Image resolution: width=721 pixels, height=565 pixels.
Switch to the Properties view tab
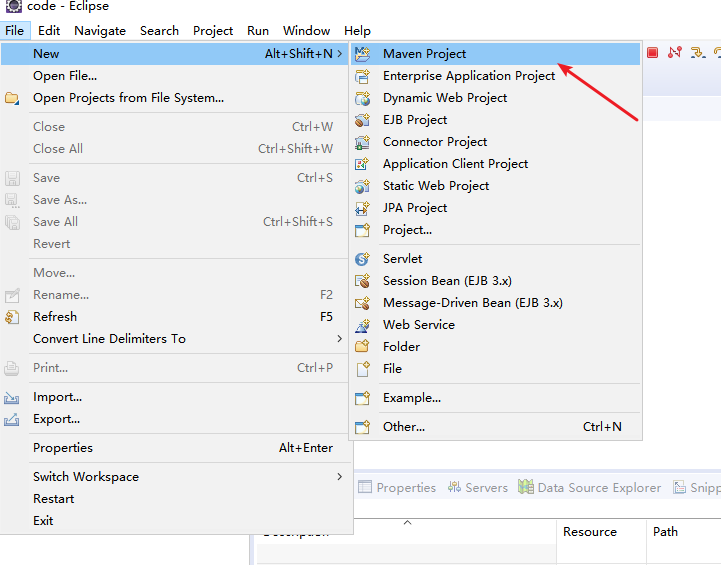click(x=397, y=487)
